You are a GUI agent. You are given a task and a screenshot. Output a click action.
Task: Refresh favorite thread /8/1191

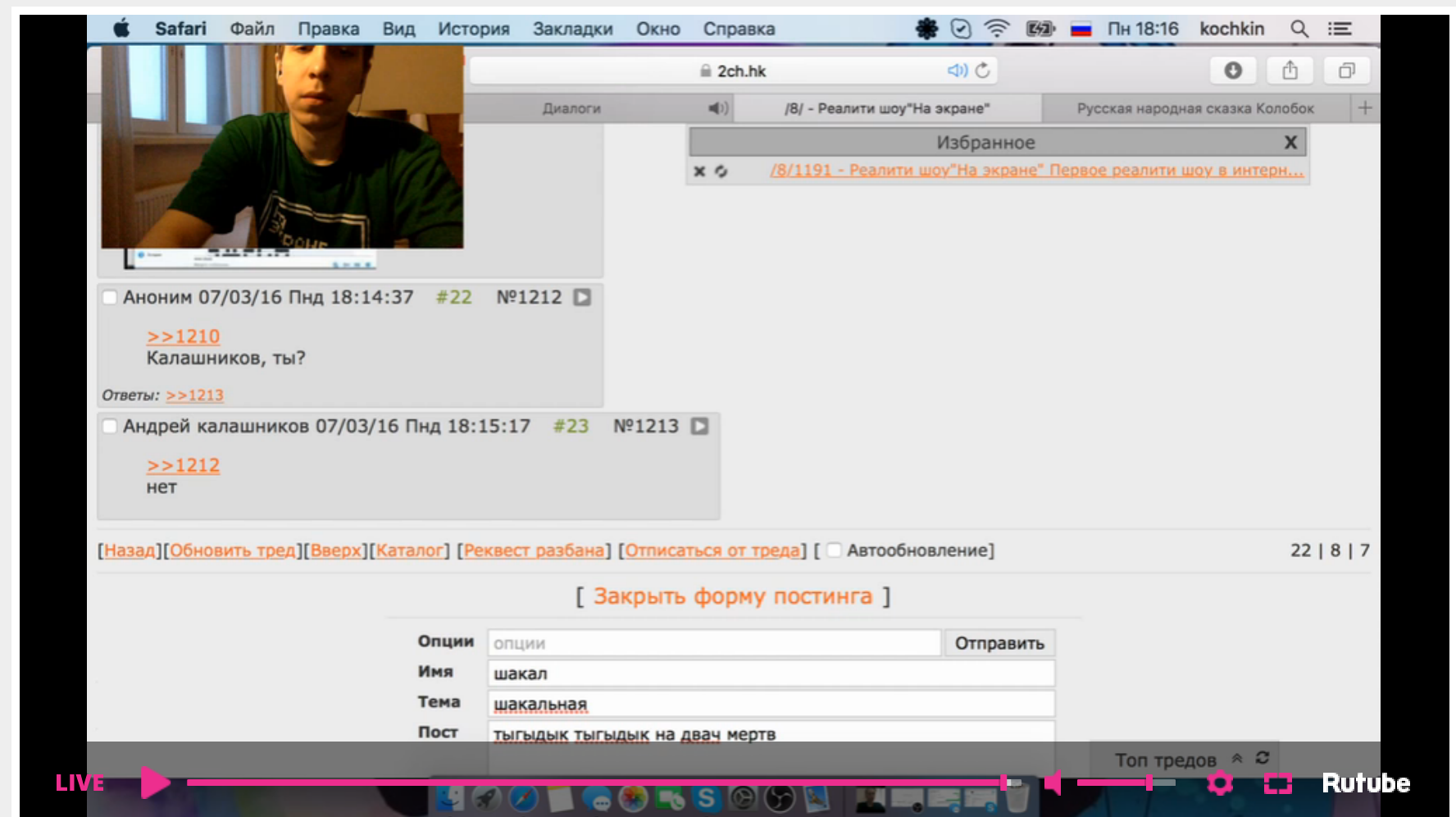[x=721, y=171]
